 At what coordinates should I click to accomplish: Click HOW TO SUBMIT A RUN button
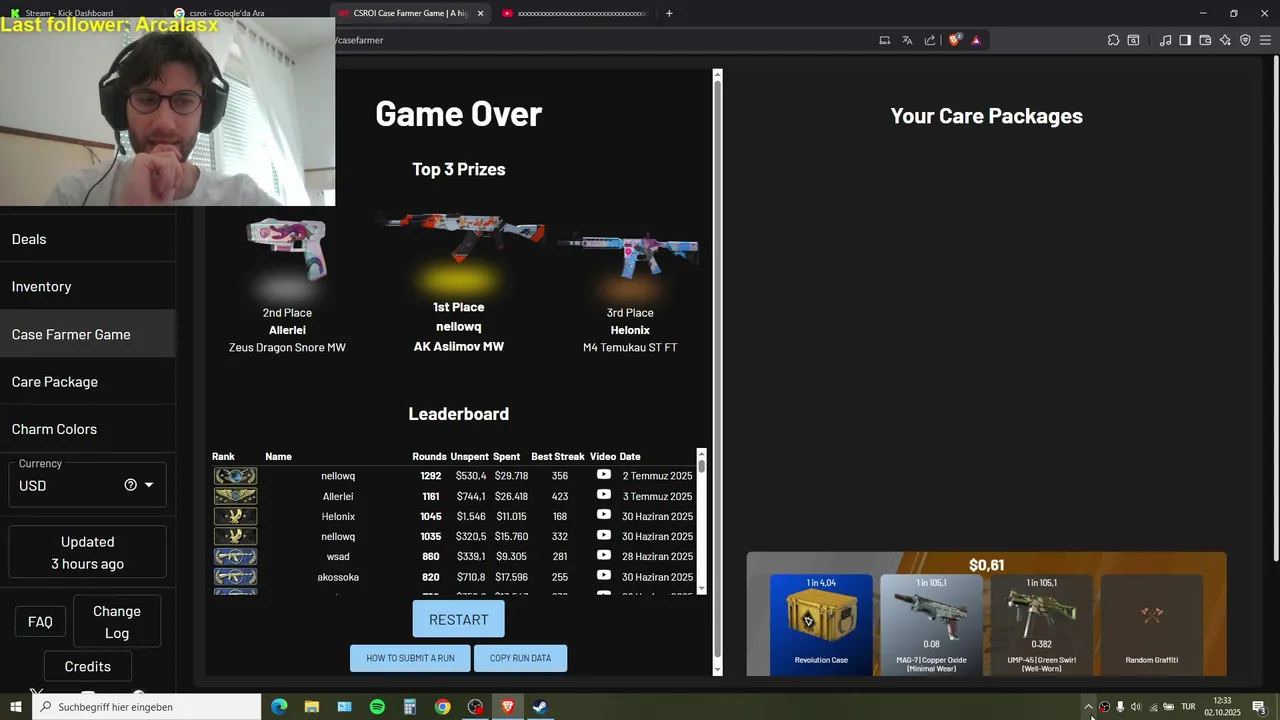pos(410,658)
